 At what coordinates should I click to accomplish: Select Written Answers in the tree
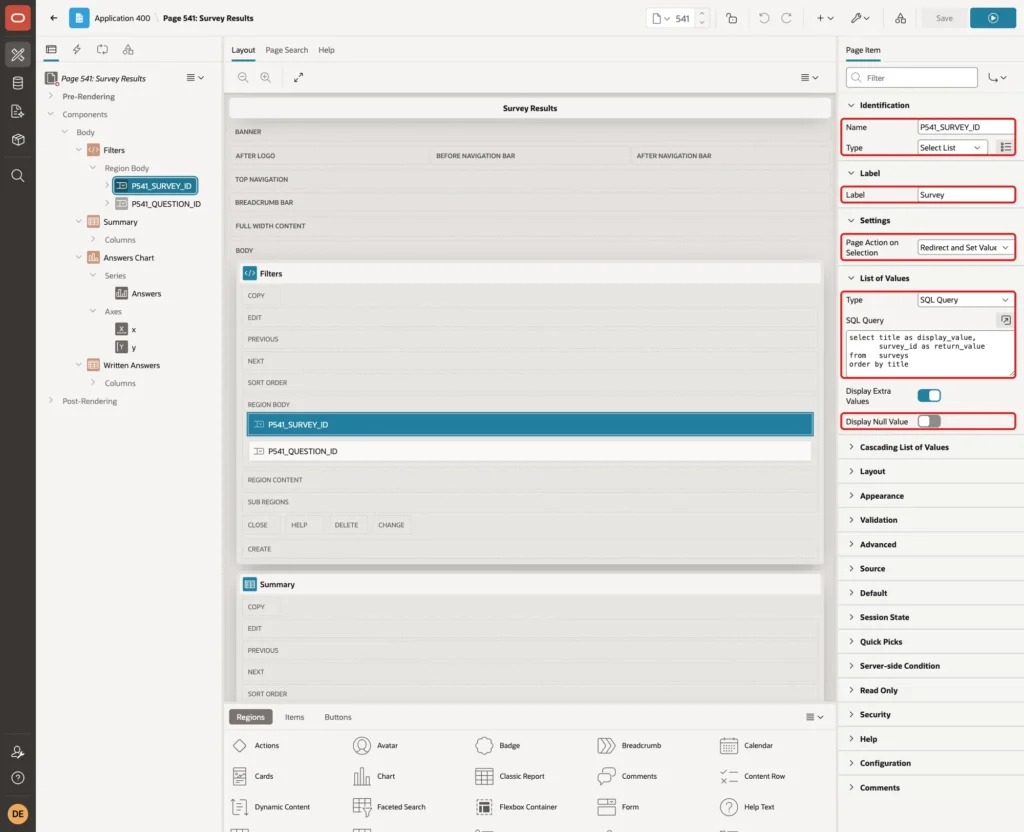[131, 366]
